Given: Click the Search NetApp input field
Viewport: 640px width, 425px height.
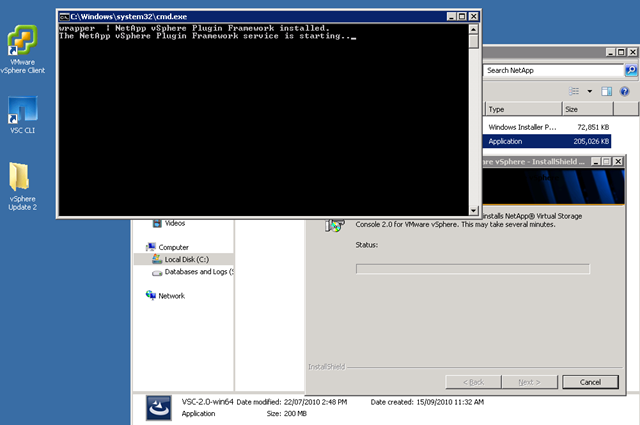Looking at the screenshot, I should point(554,70).
